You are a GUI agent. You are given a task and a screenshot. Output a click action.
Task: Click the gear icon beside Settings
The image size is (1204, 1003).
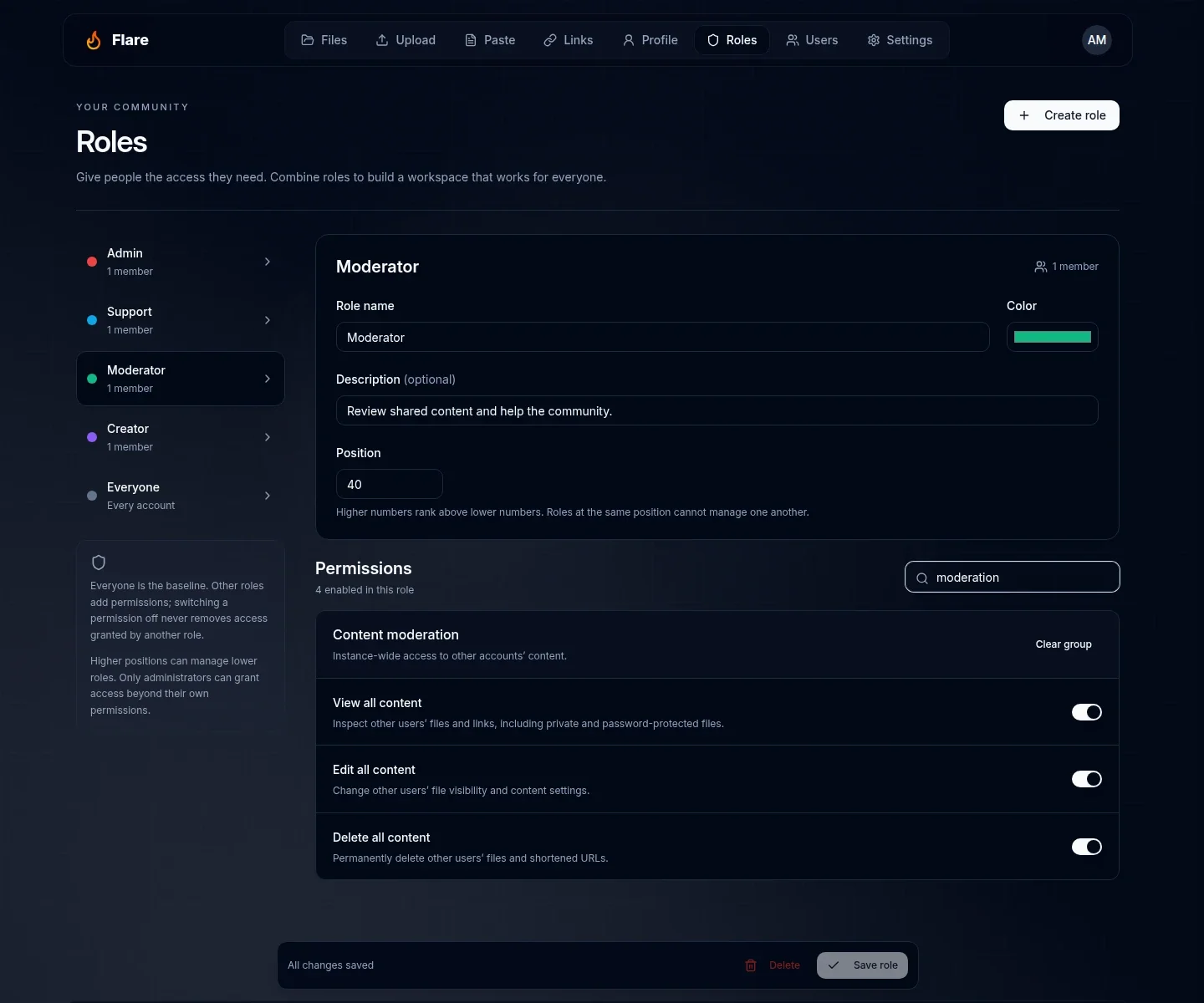pyautogui.click(x=874, y=40)
